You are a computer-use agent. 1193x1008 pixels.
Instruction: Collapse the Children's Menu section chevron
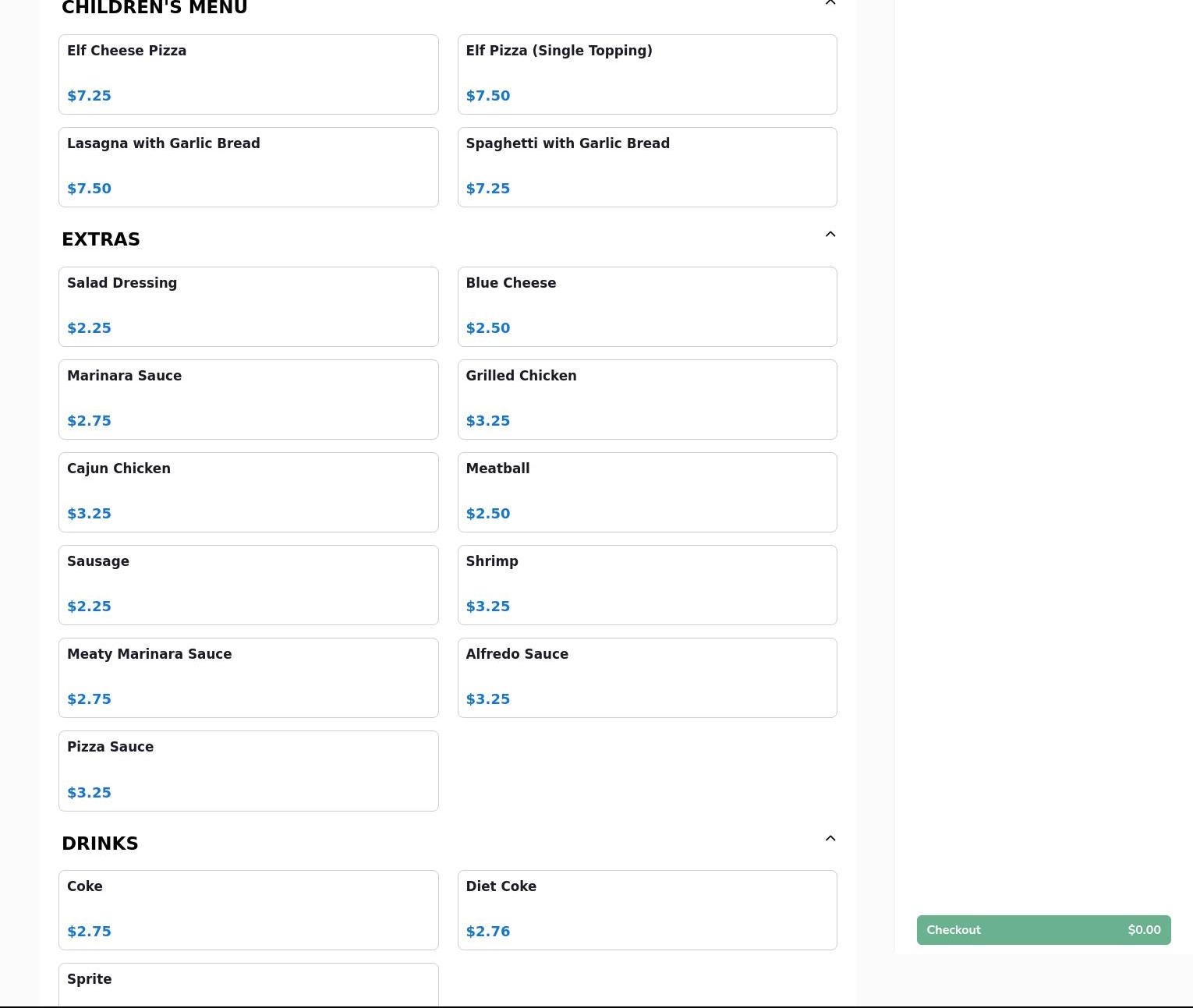[x=830, y=3]
